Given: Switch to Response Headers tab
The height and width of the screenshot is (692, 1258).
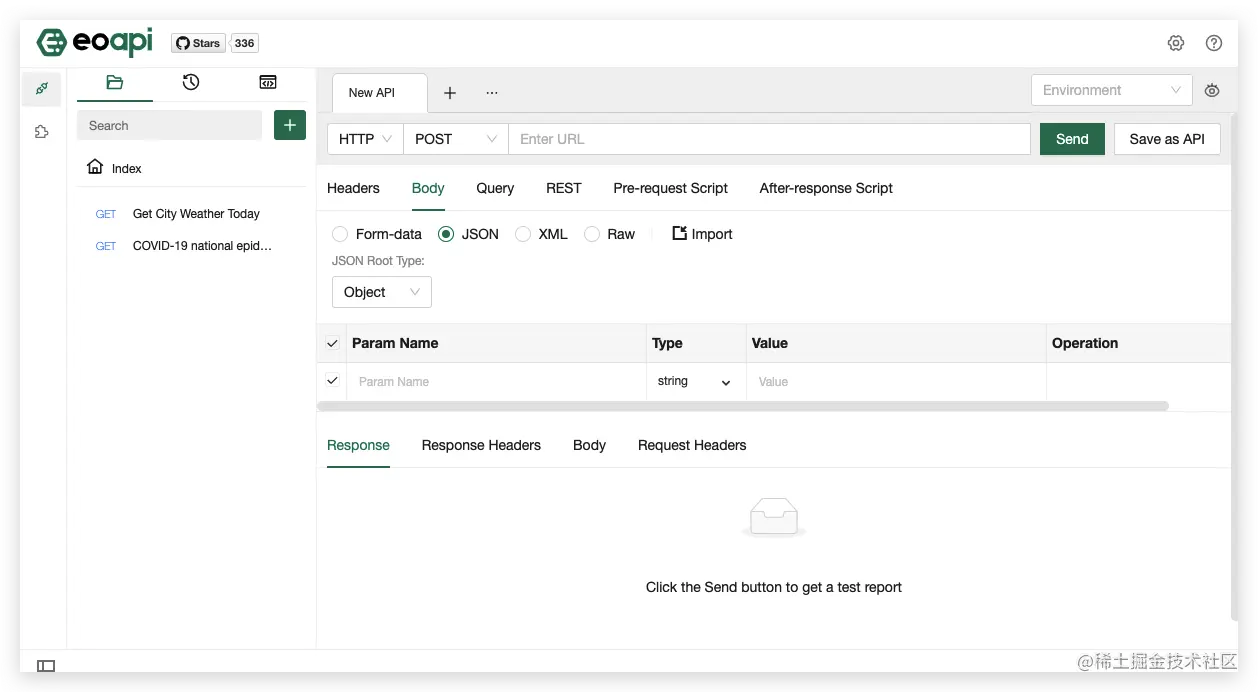Looking at the screenshot, I should (x=481, y=445).
